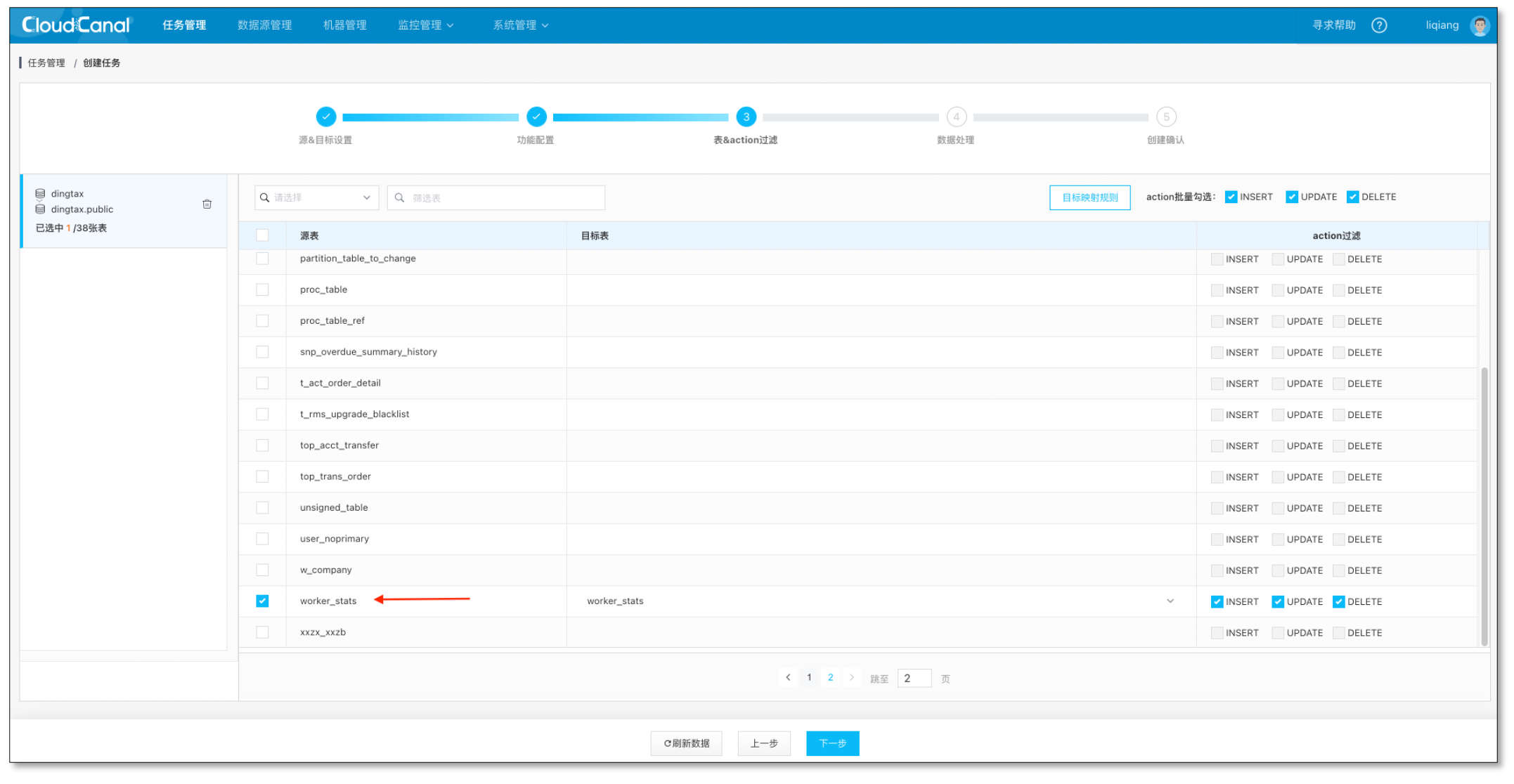Viewport: 1514px width, 784px height.
Task: Open the 监控管理 menu dropdown
Action: click(x=425, y=25)
